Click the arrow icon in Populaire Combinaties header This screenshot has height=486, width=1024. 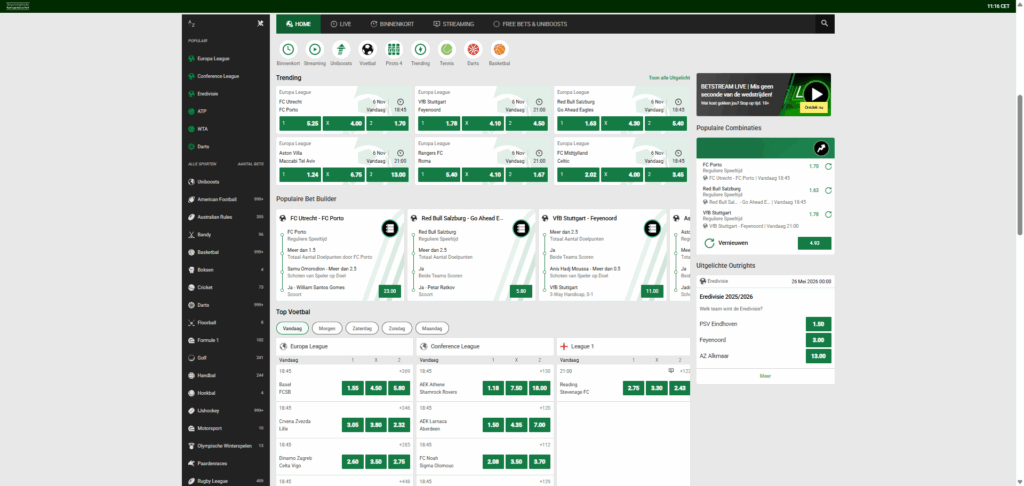tap(820, 148)
